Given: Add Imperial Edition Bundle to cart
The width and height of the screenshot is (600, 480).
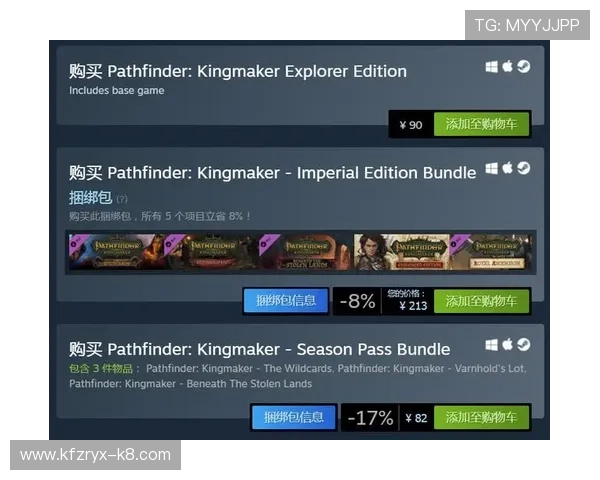Looking at the screenshot, I should [x=481, y=301].
